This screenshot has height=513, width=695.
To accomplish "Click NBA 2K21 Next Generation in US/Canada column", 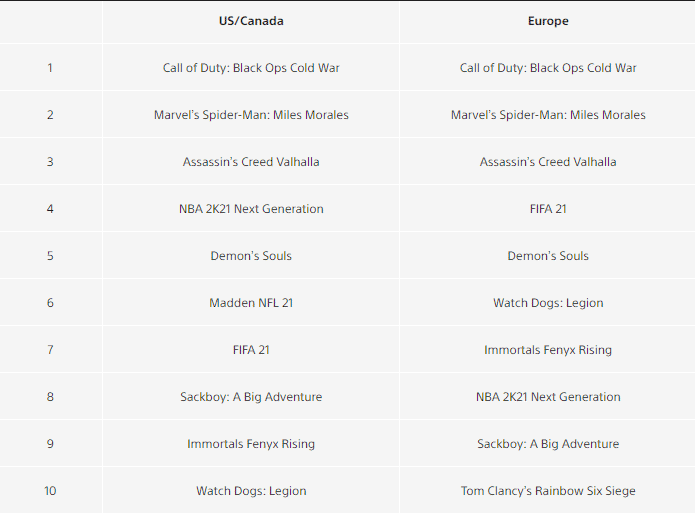I will (x=251, y=209).
